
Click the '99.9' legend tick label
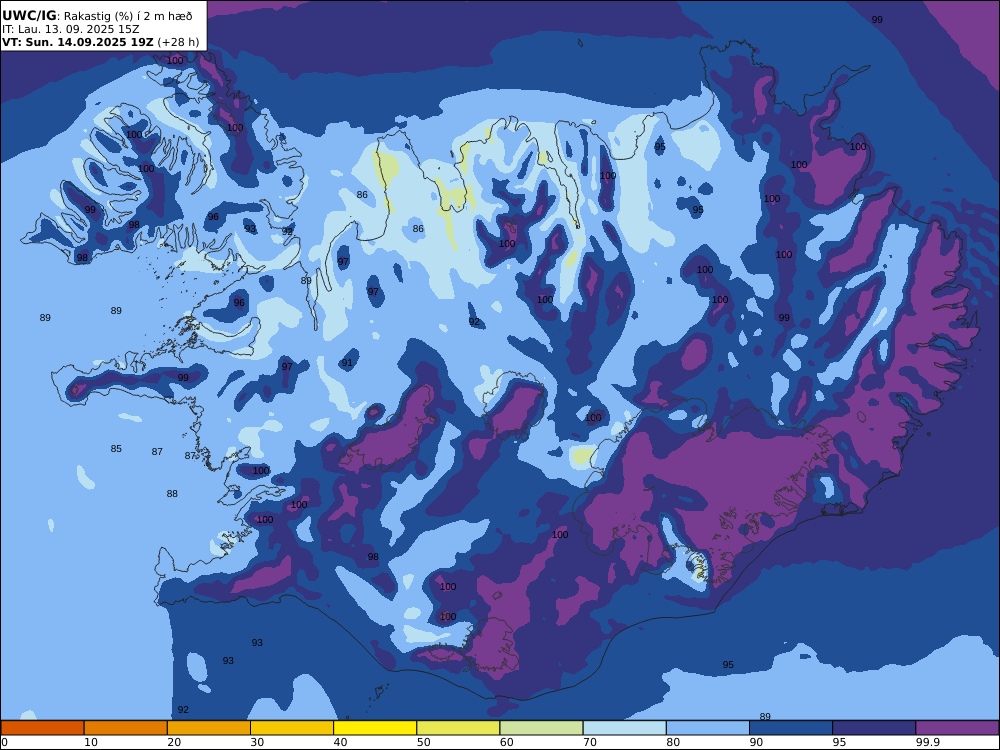click(927, 742)
